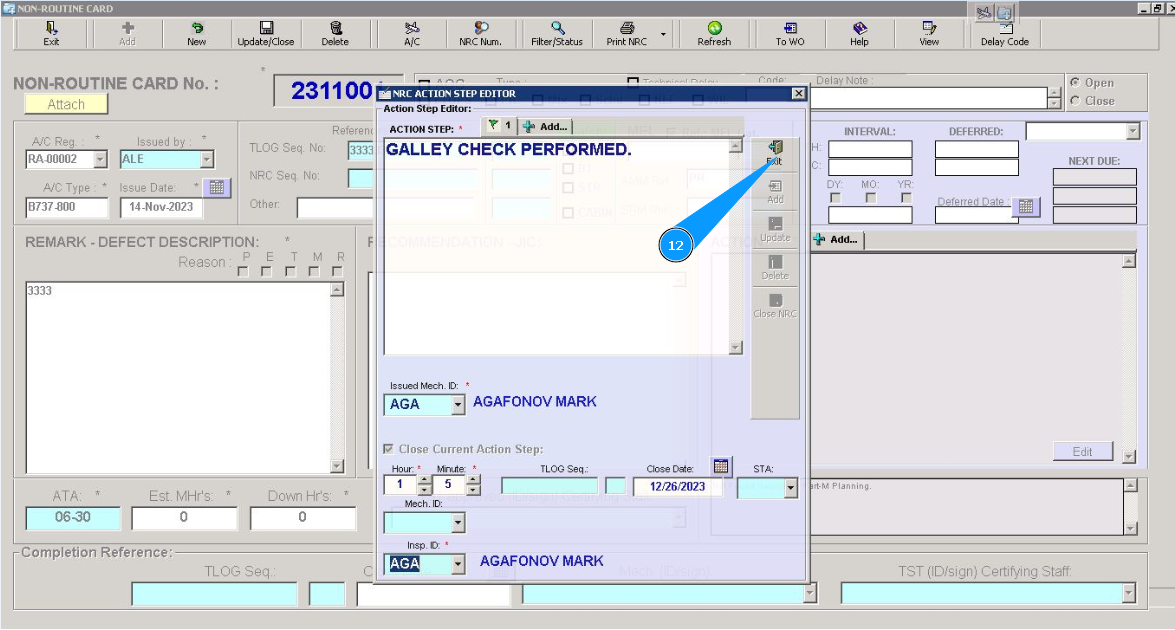Open the Issue Date calendar icon
The width and height of the screenshot is (1175, 630).
pos(217,187)
